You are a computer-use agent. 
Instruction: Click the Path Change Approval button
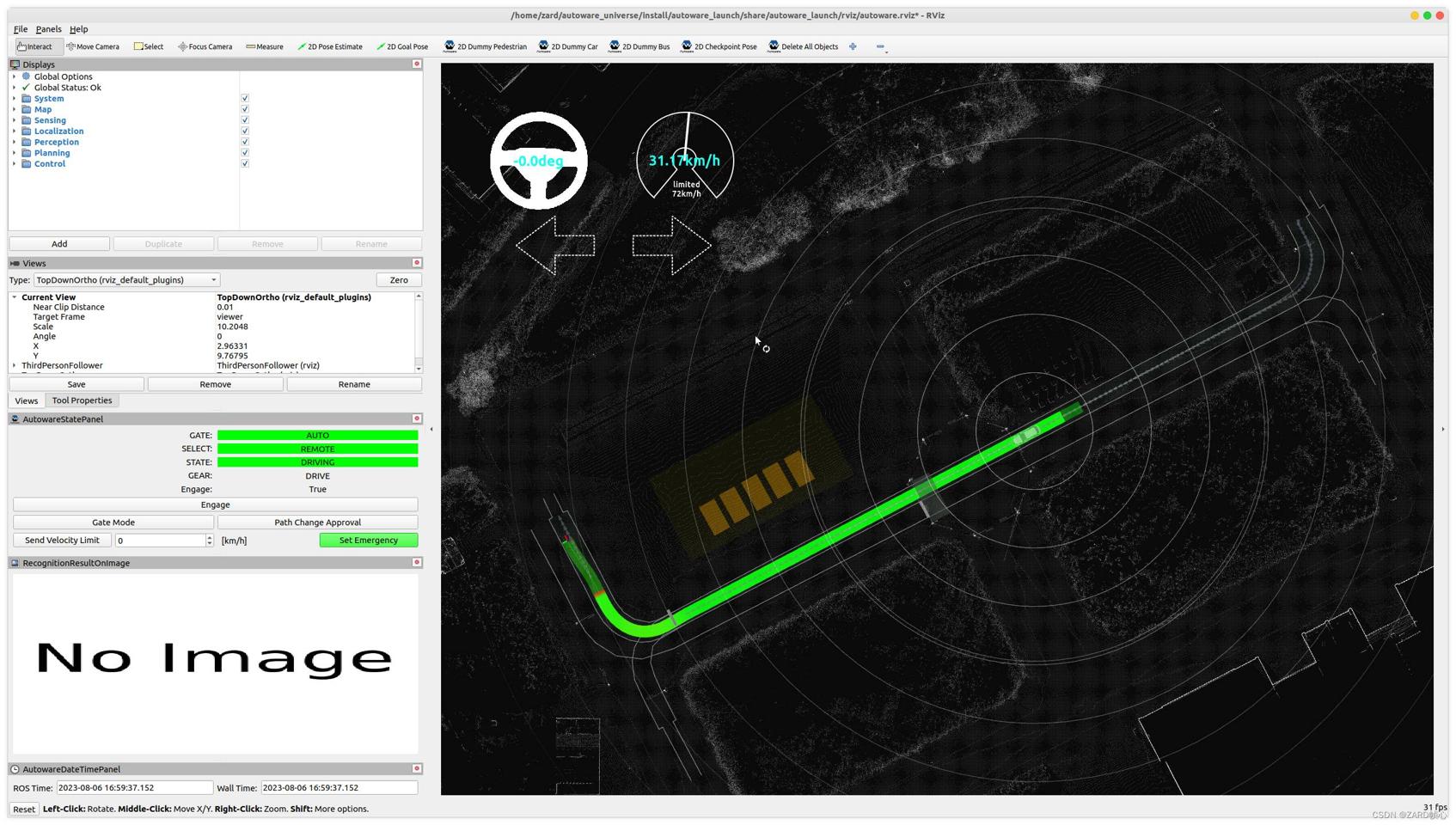[x=317, y=522]
